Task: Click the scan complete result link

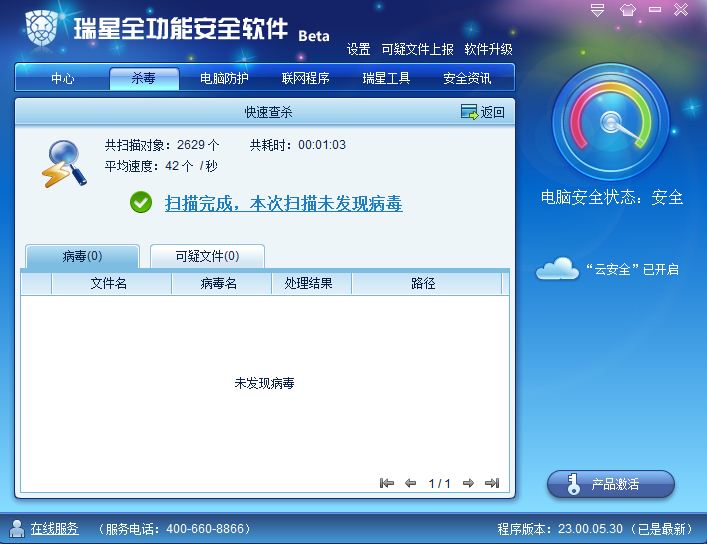Action: pyautogui.click(x=284, y=203)
